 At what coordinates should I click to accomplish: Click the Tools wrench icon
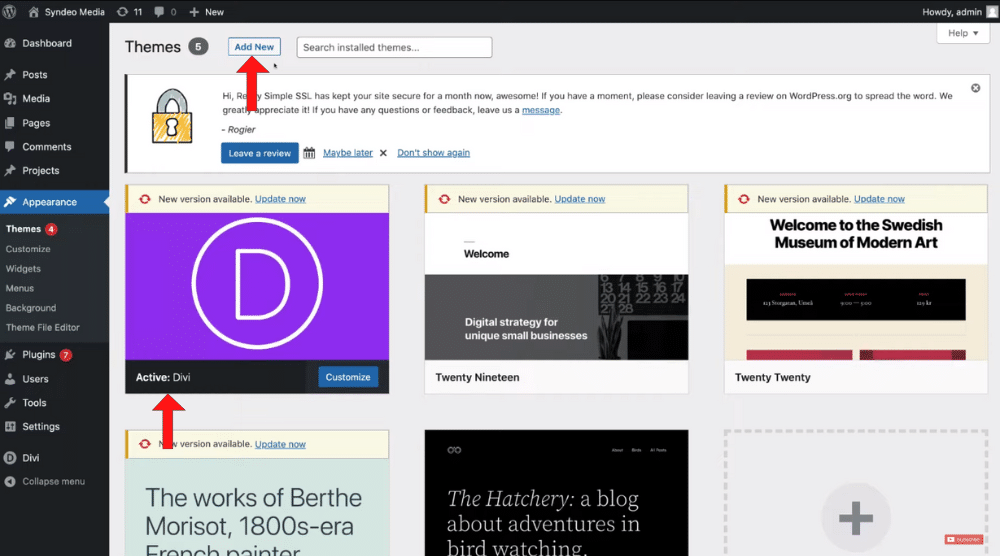pyautogui.click(x=10, y=403)
